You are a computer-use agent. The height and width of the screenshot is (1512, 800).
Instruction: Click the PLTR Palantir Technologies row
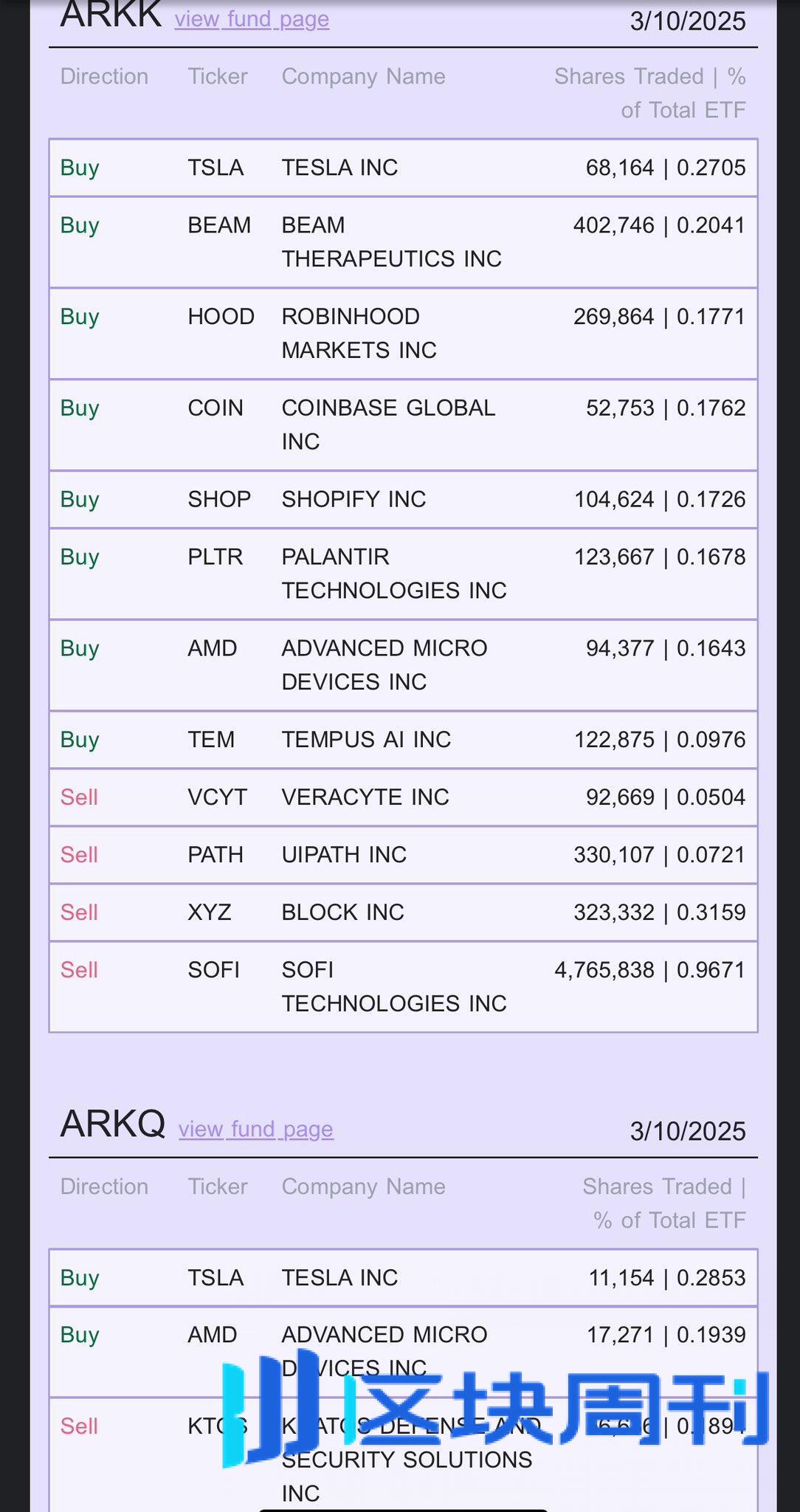point(403,574)
